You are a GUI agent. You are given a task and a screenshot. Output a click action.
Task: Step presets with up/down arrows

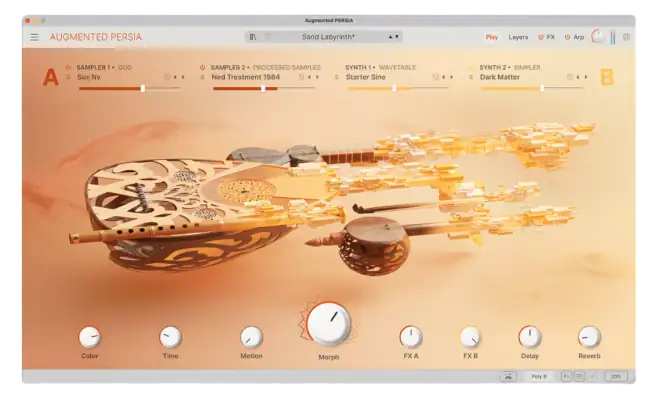click(x=394, y=37)
